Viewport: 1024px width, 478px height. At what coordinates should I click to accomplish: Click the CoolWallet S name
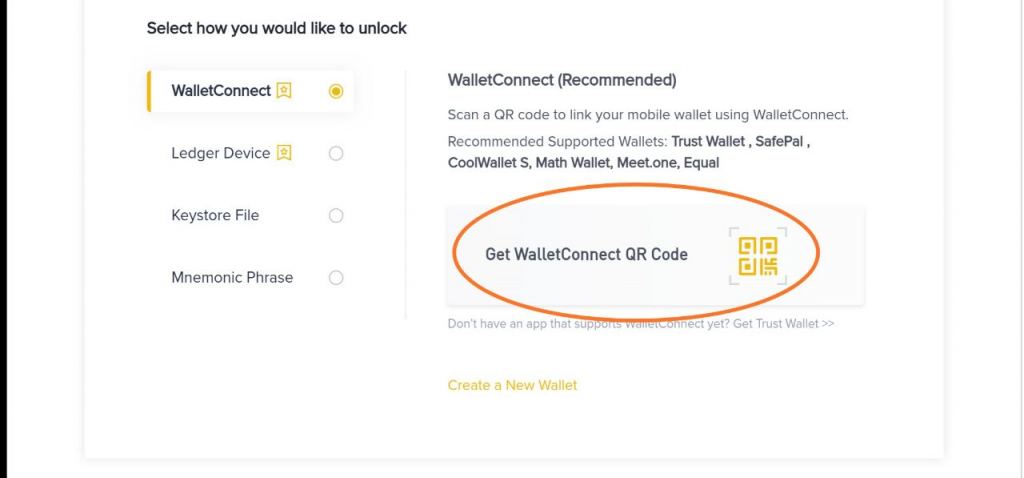point(488,163)
